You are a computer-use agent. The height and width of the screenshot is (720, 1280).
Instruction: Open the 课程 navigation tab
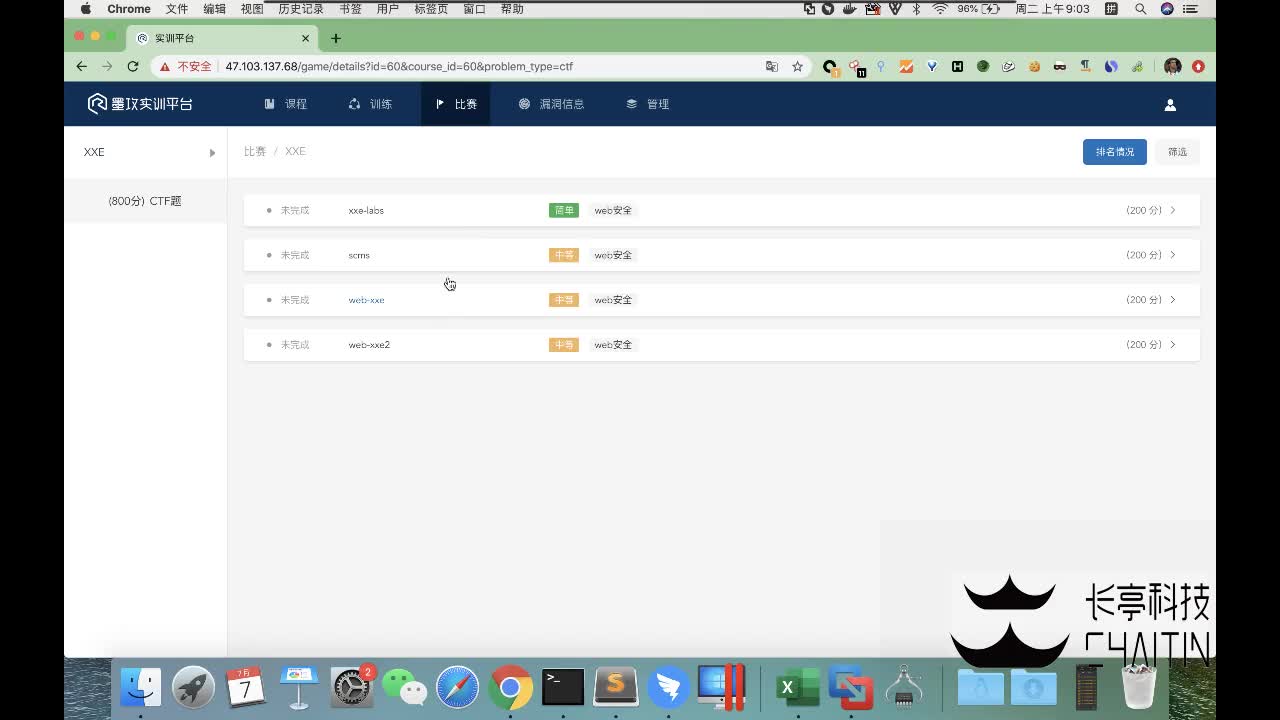(x=286, y=104)
